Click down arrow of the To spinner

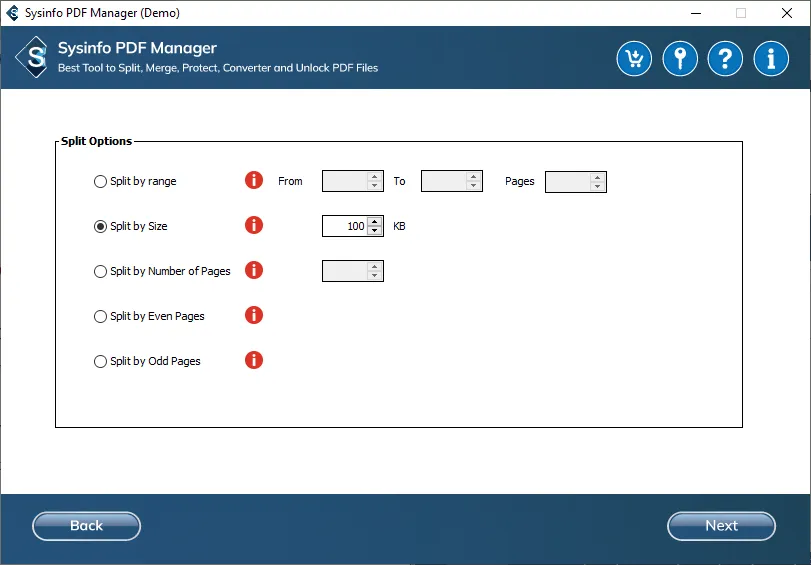(473, 186)
